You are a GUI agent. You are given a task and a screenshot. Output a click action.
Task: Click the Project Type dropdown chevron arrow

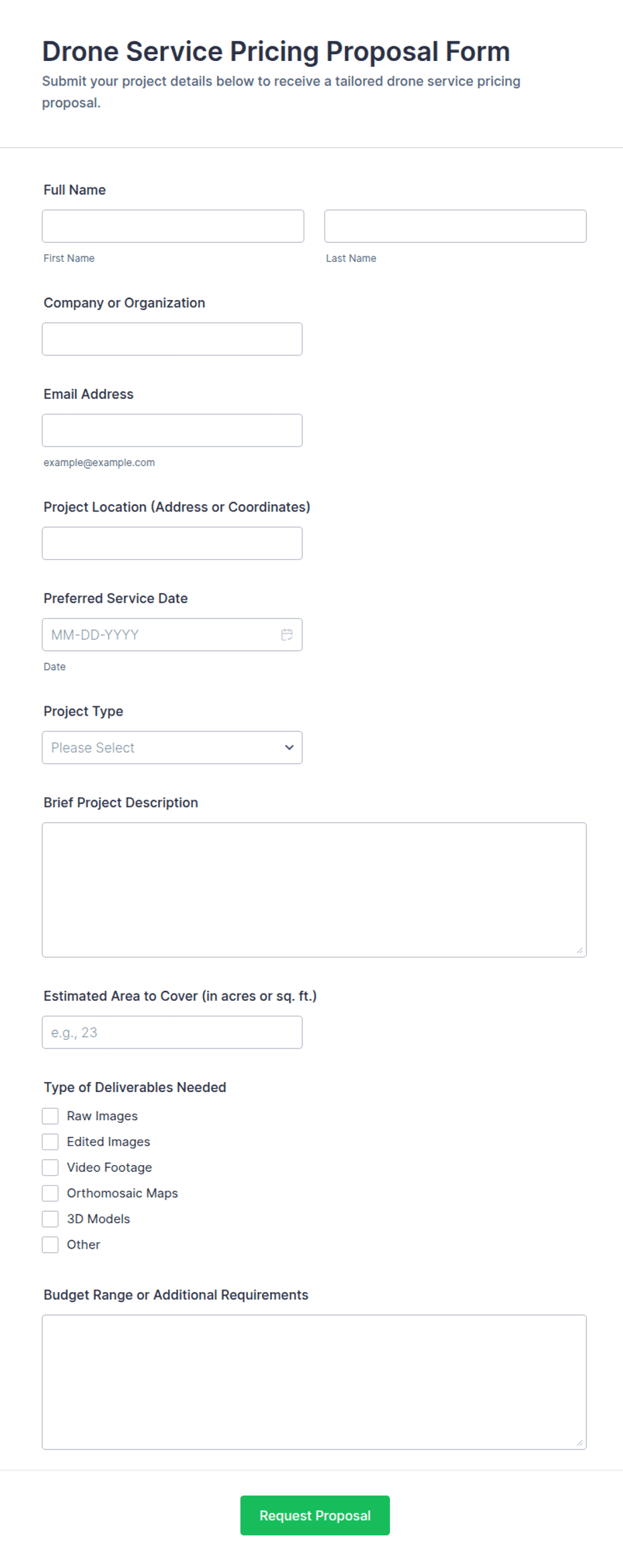(289, 748)
